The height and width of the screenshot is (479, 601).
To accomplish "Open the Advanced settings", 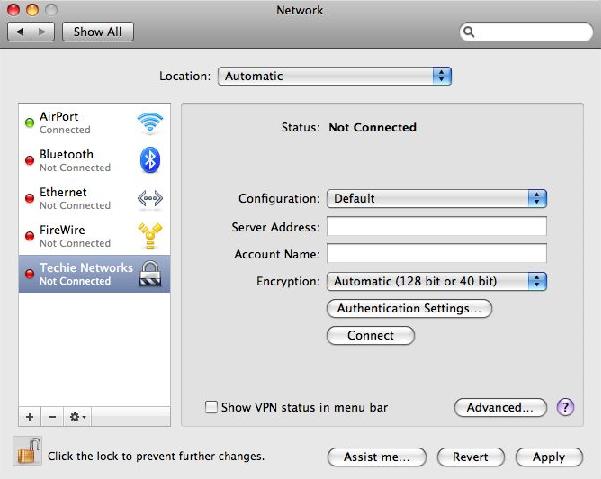I will click(x=500, y=407).
